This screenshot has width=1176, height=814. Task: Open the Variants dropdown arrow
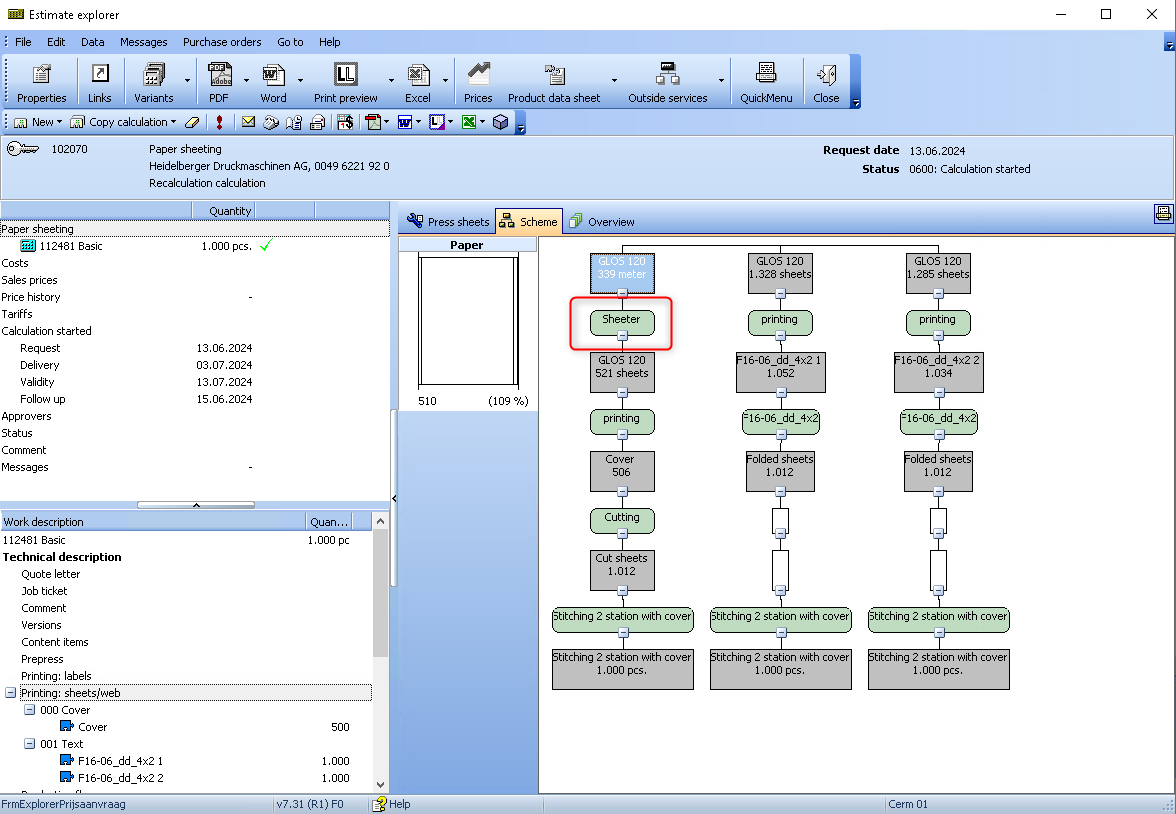pyautogui.click(x=188, y=81)
